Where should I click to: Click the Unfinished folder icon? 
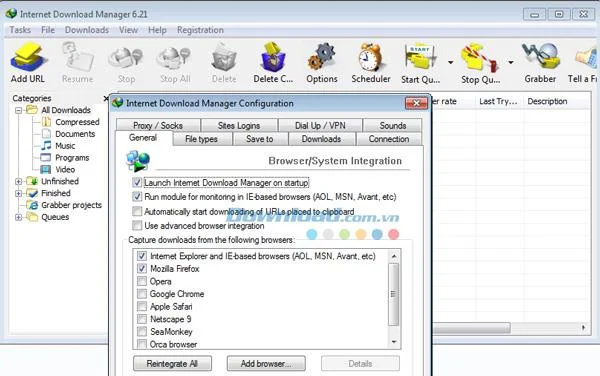(32, 181)
